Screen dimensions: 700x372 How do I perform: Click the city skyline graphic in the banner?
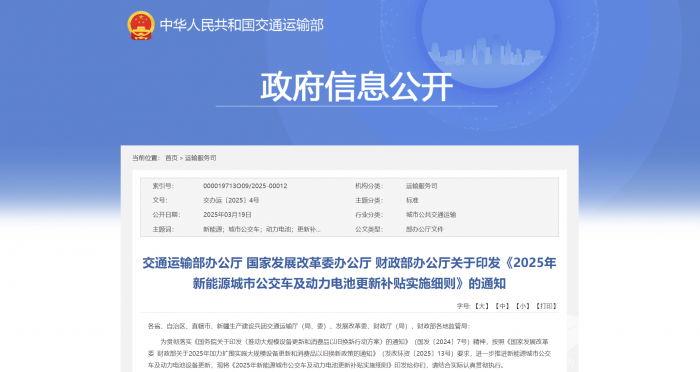tap(486, 51)
